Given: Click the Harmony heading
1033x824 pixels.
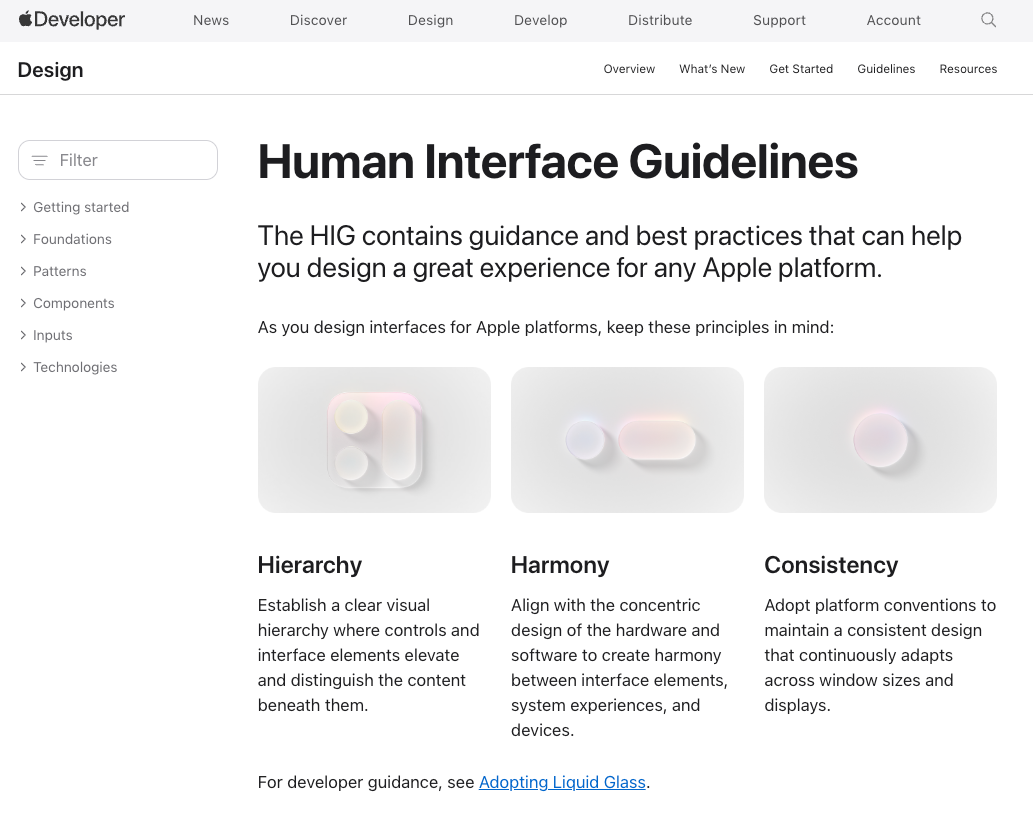Looking at the screenshot, I should (x=560, y=565).
